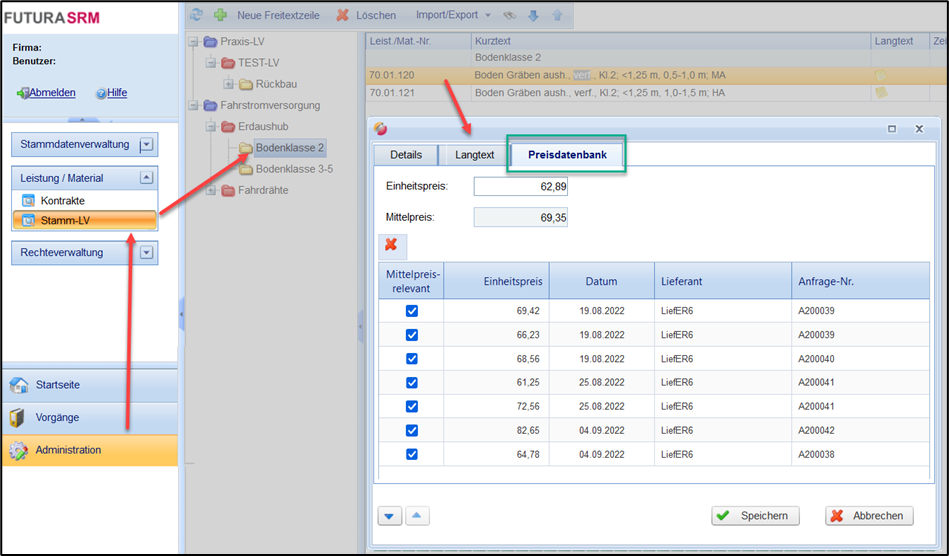
Task: Open Vorgänge via its box icon
Action: (x=18, y=417)
